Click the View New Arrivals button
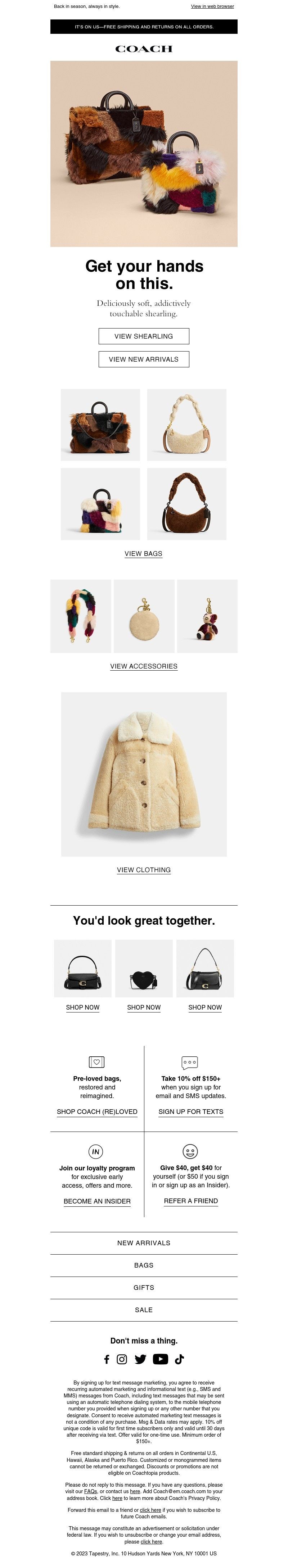The image size is (288, 1568). coord(144,359)
